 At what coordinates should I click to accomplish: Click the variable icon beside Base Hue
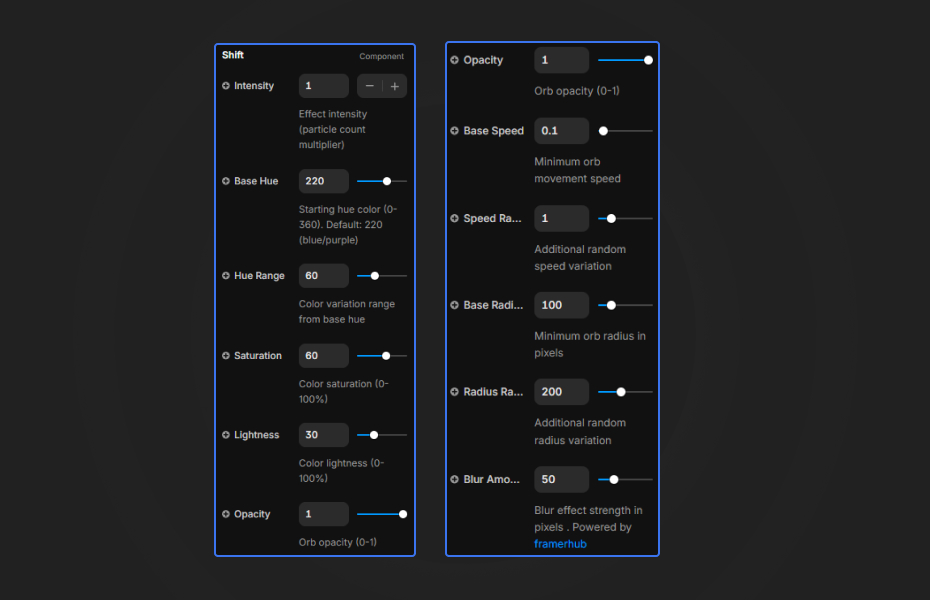pyautogui.click(x=224, y=181)
